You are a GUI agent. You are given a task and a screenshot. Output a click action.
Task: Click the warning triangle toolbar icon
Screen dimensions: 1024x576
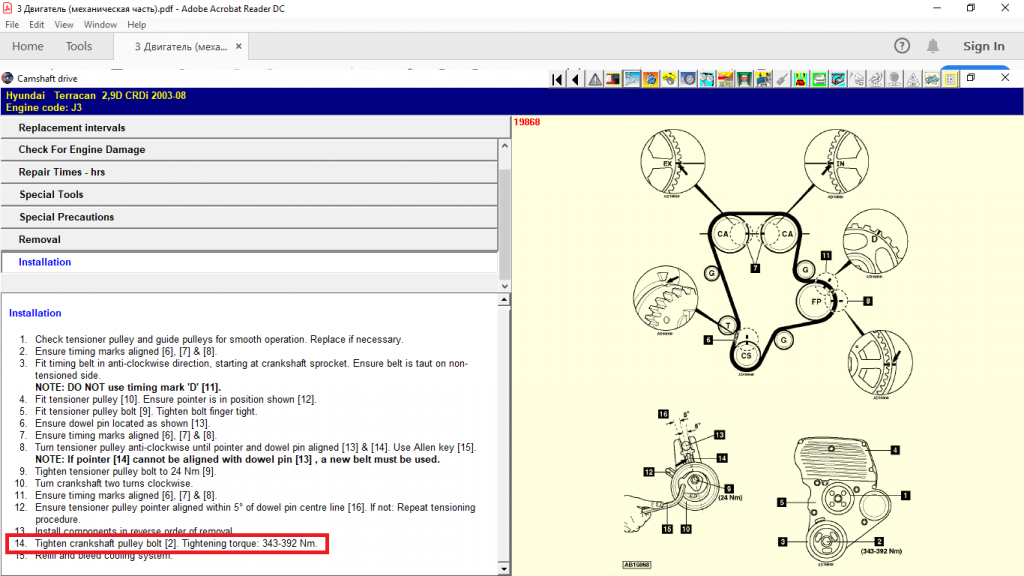point(595,78)
